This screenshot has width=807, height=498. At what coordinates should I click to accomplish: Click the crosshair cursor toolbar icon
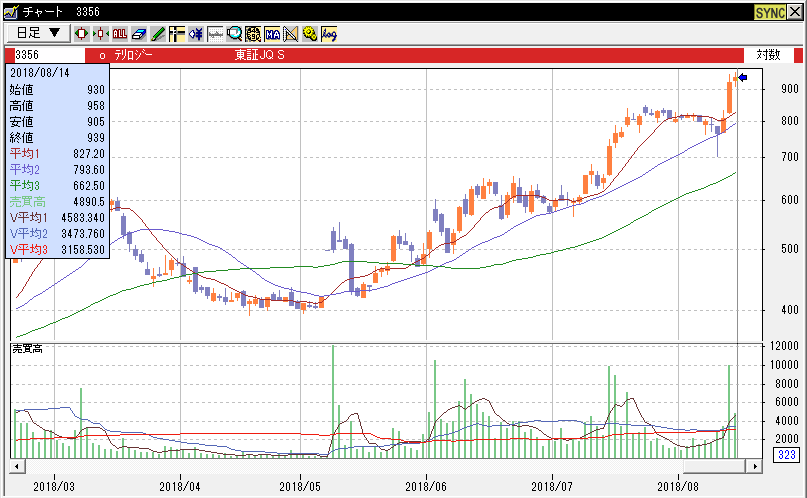177,33
